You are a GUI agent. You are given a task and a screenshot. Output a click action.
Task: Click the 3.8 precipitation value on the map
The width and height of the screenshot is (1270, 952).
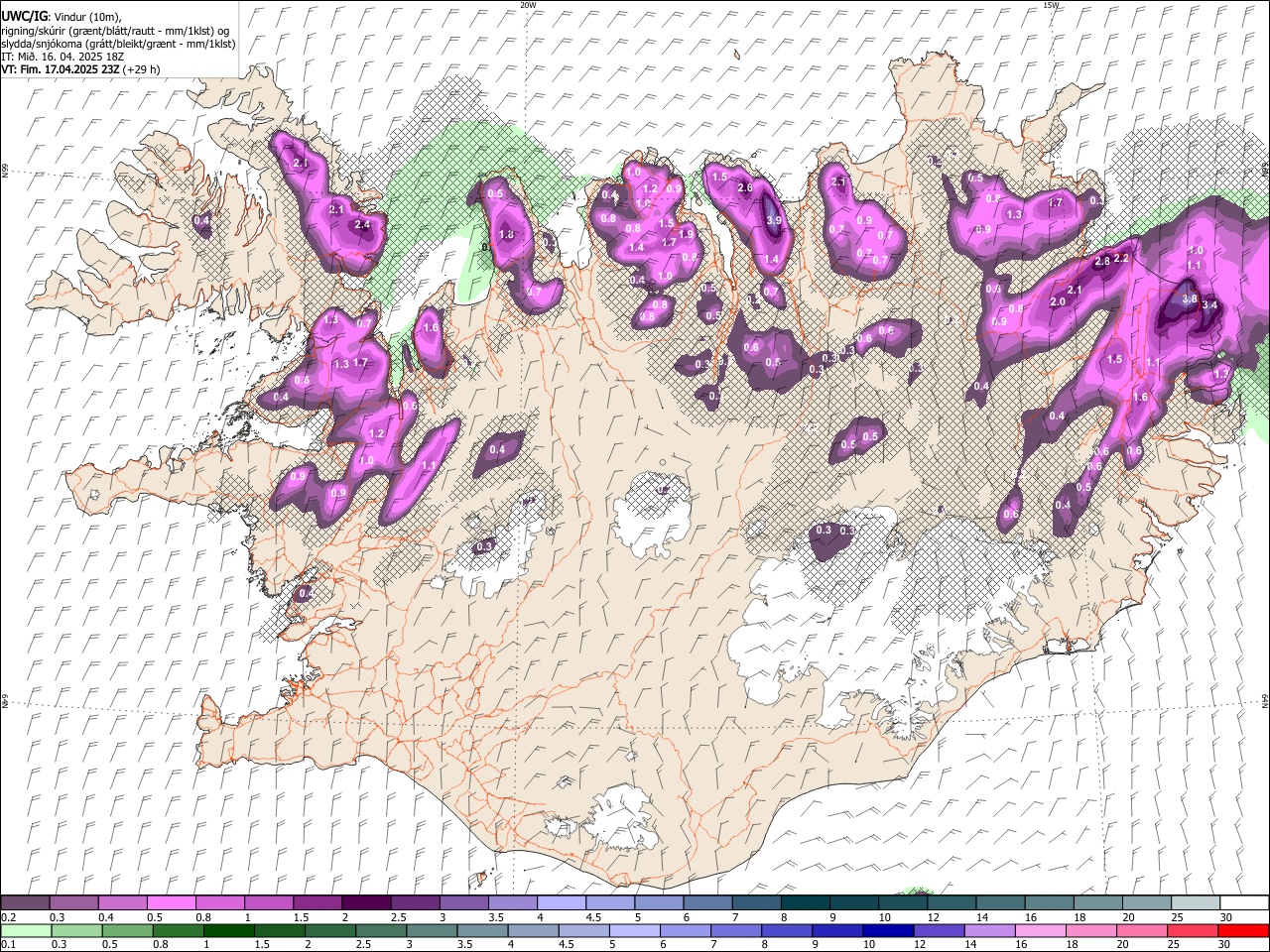(x=1190, y=297)
